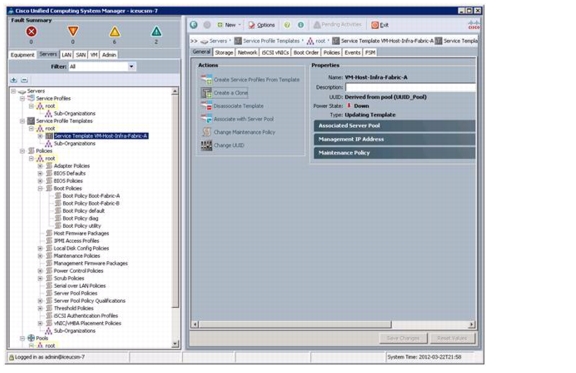The height and width of the screenshot is (373, 576).
Task: Click the major faults orange triangle icon
Action: point(73,31)
